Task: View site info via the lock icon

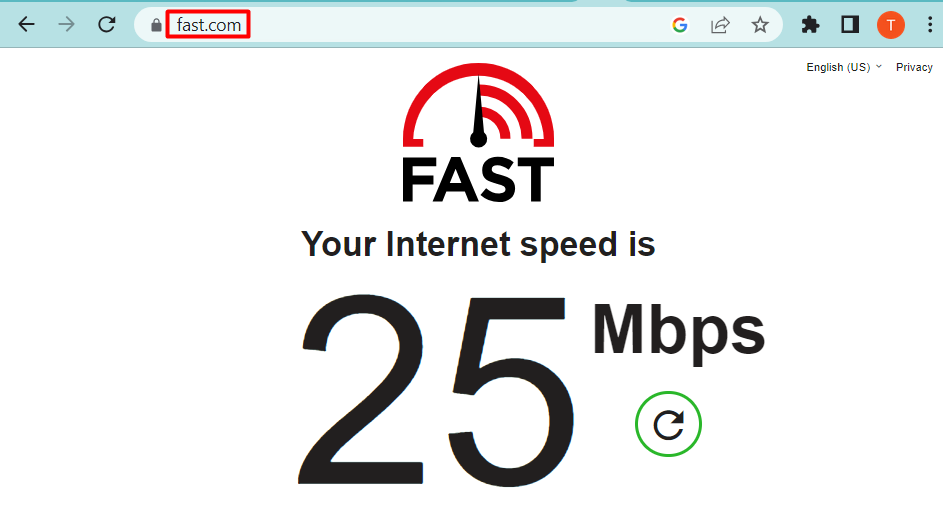Action: (x=156, y=25)
